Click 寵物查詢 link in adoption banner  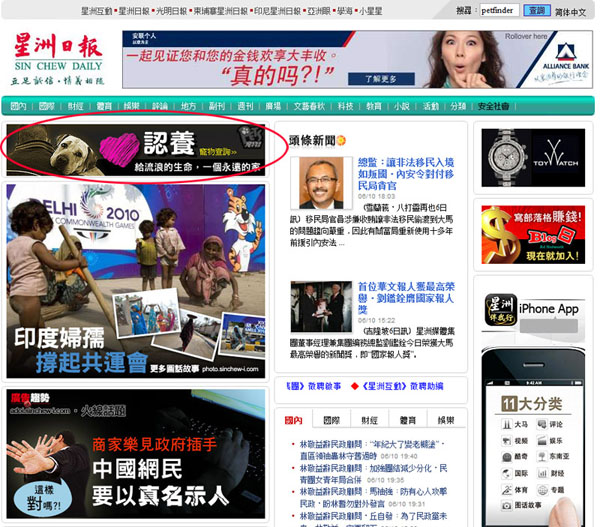(x=218, y=152)
